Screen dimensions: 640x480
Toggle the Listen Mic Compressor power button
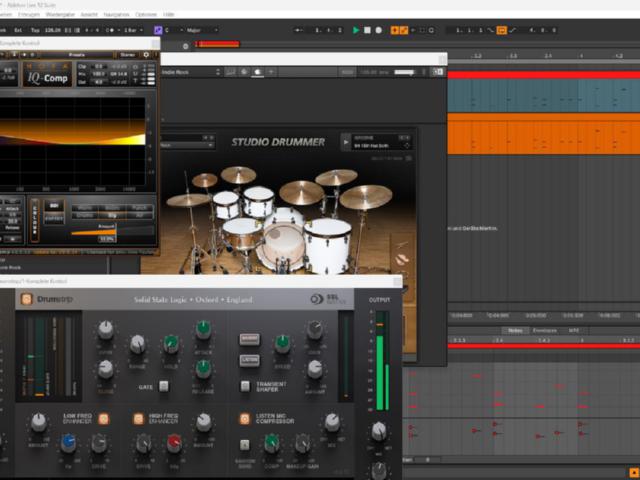pyautogui.click(x=244, y=419)
